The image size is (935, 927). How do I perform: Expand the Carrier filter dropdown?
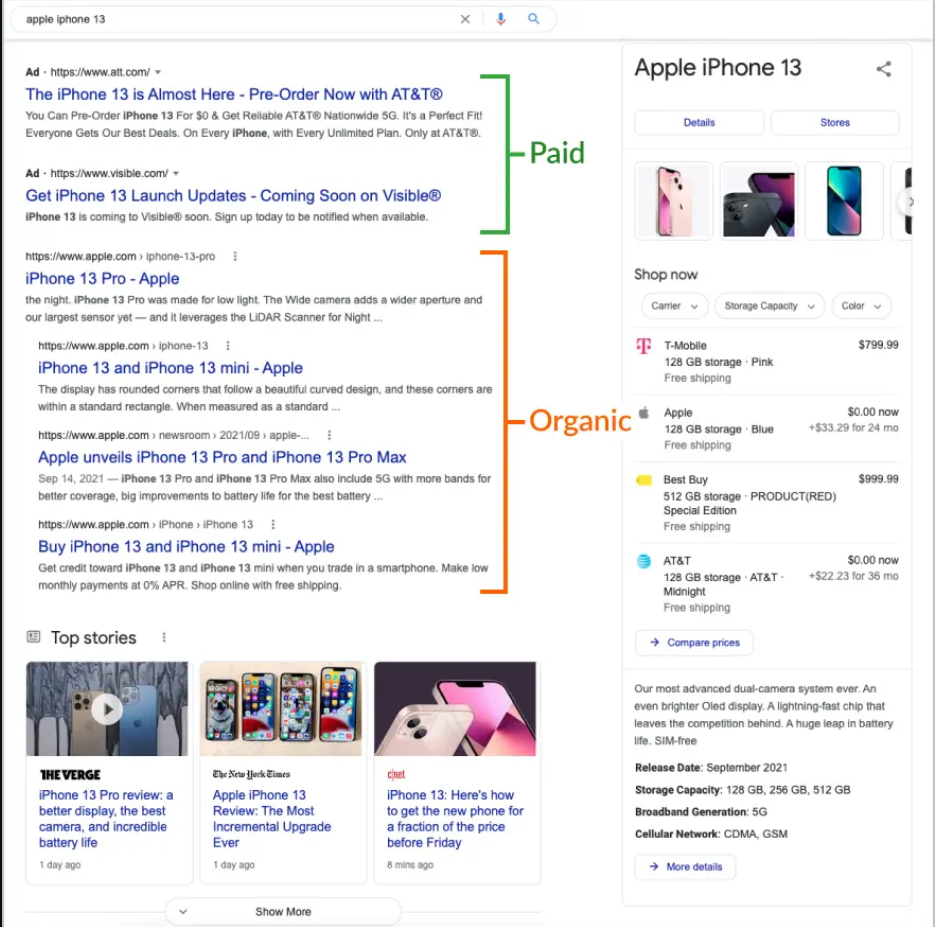tap(672, 306)
